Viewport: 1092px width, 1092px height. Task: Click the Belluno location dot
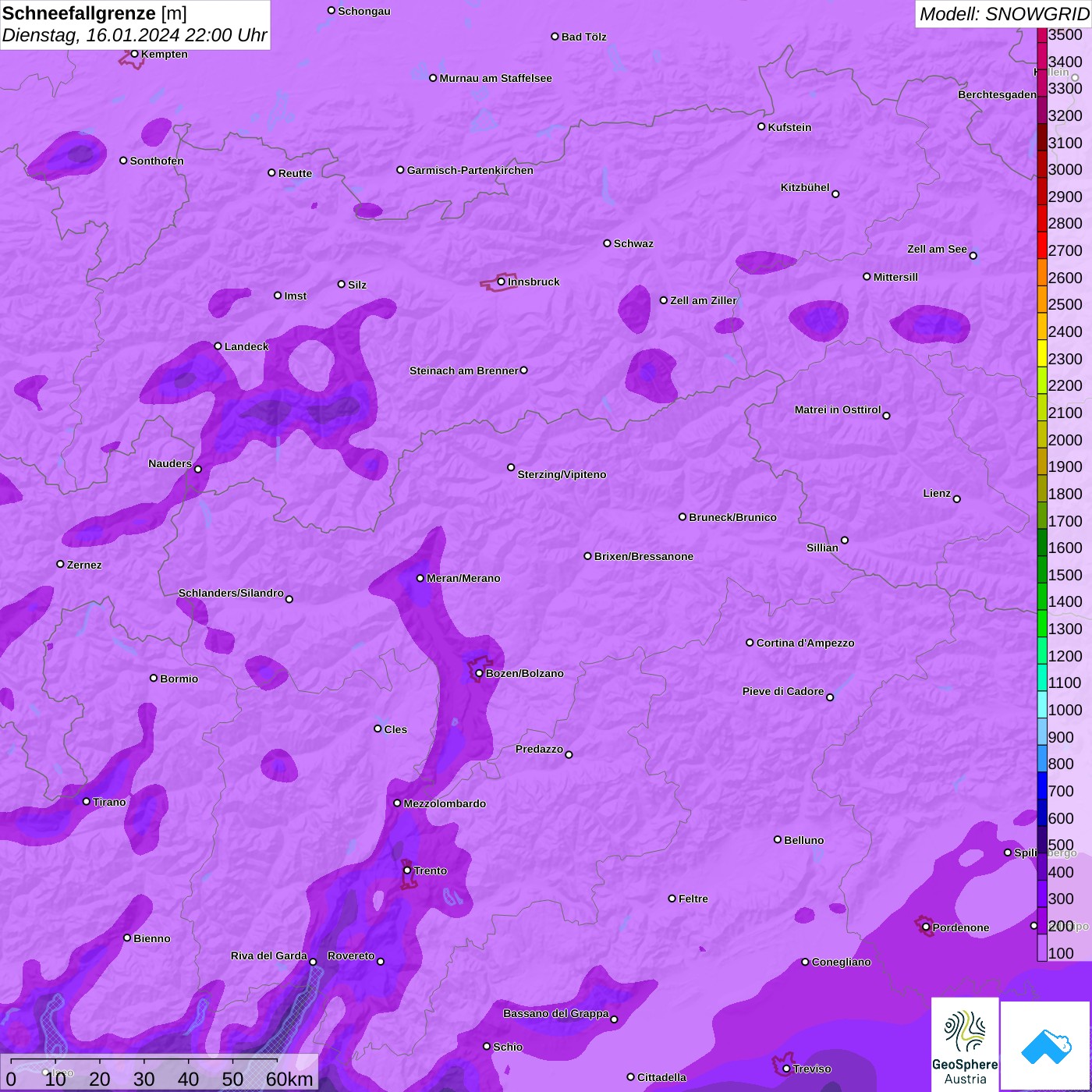[777, 839]
